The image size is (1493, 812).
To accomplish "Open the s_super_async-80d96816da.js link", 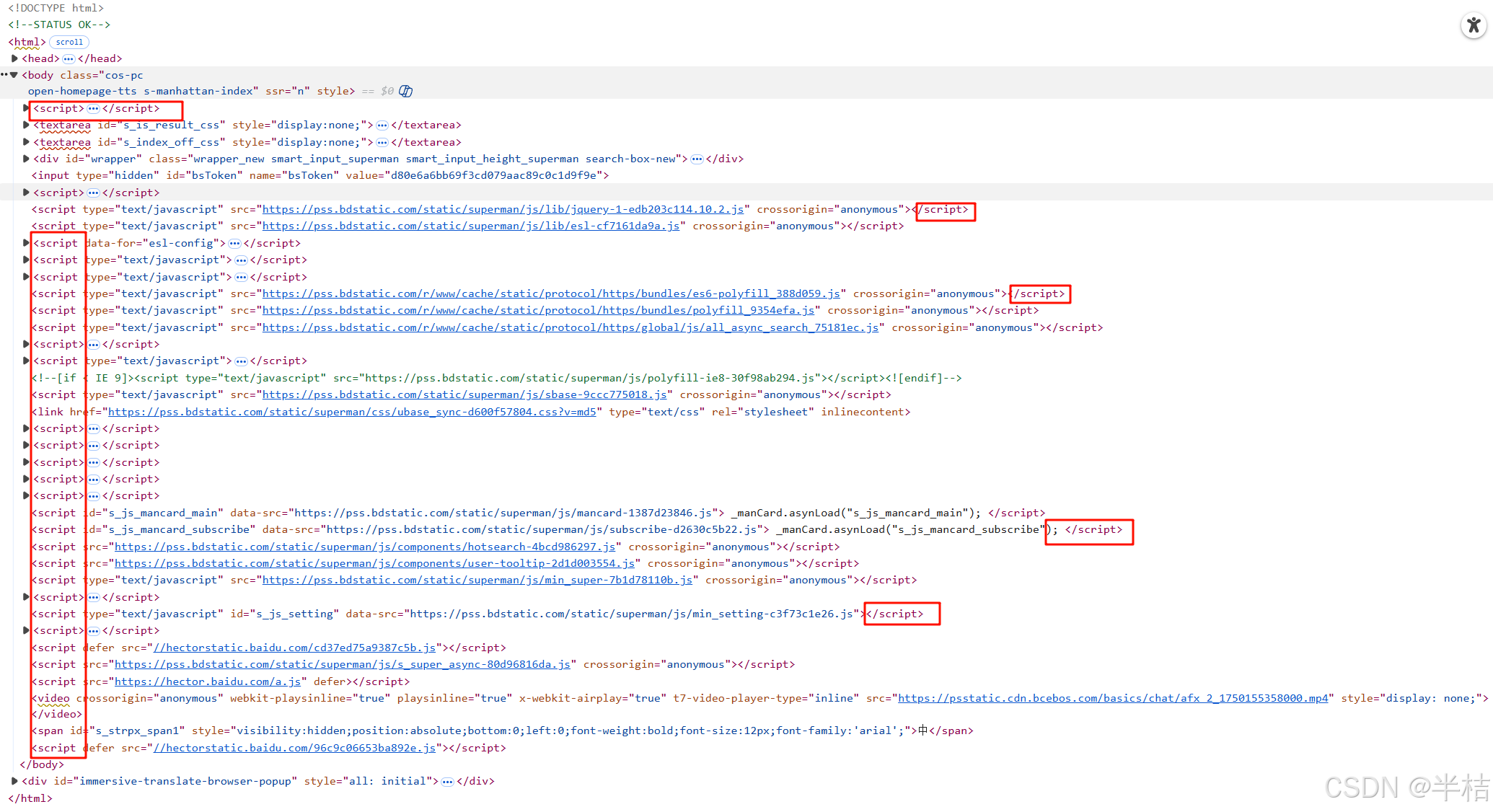I will click(x=343, y=664).
